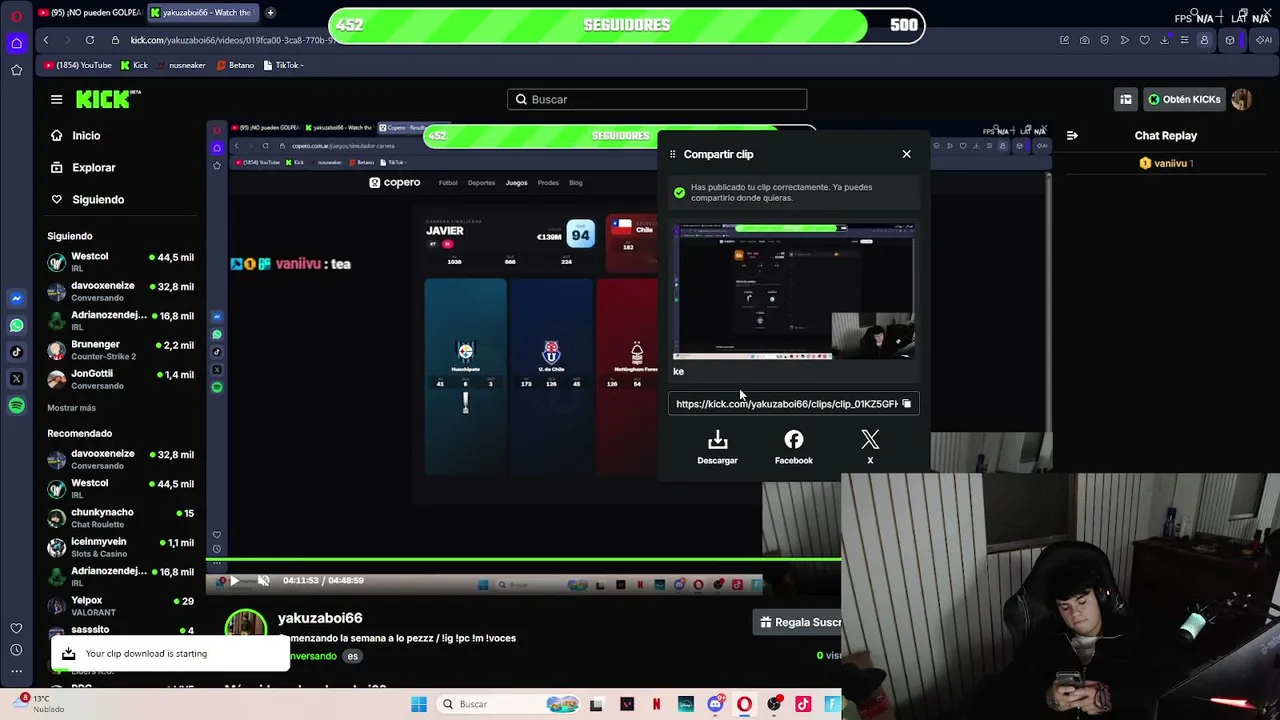This screenshot has height=720, width=1280.
Task: Click the 'es' language tag
Action: [352, 656]
